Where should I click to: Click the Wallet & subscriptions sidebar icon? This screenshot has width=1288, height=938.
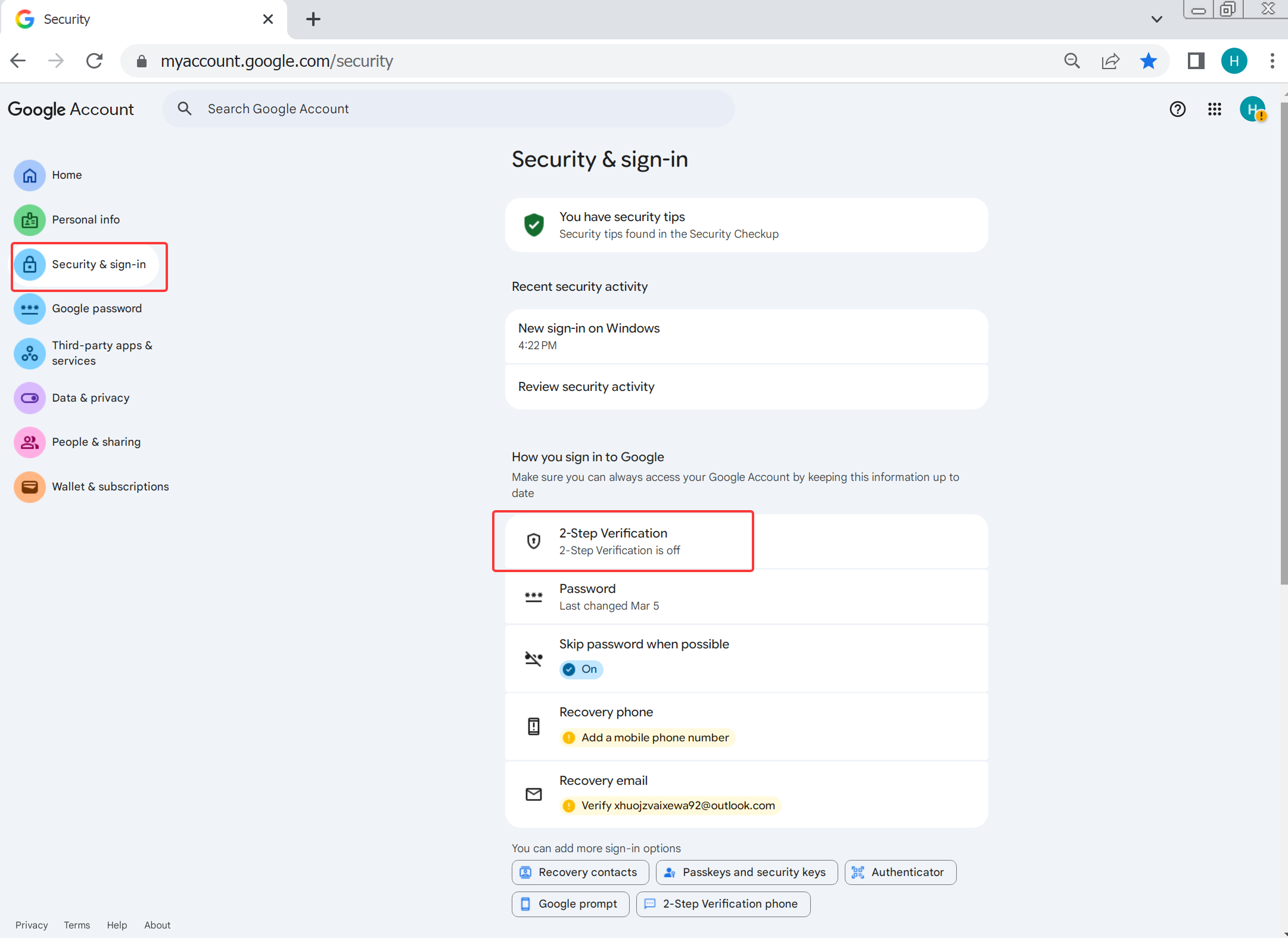click(30, 487)
